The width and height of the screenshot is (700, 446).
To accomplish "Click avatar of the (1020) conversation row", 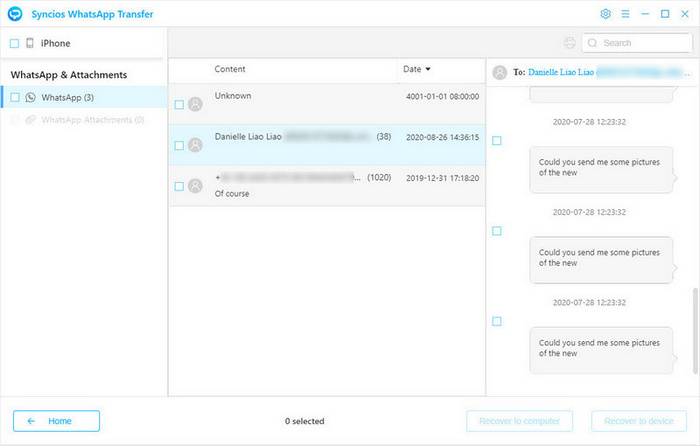I will (195, 186).
